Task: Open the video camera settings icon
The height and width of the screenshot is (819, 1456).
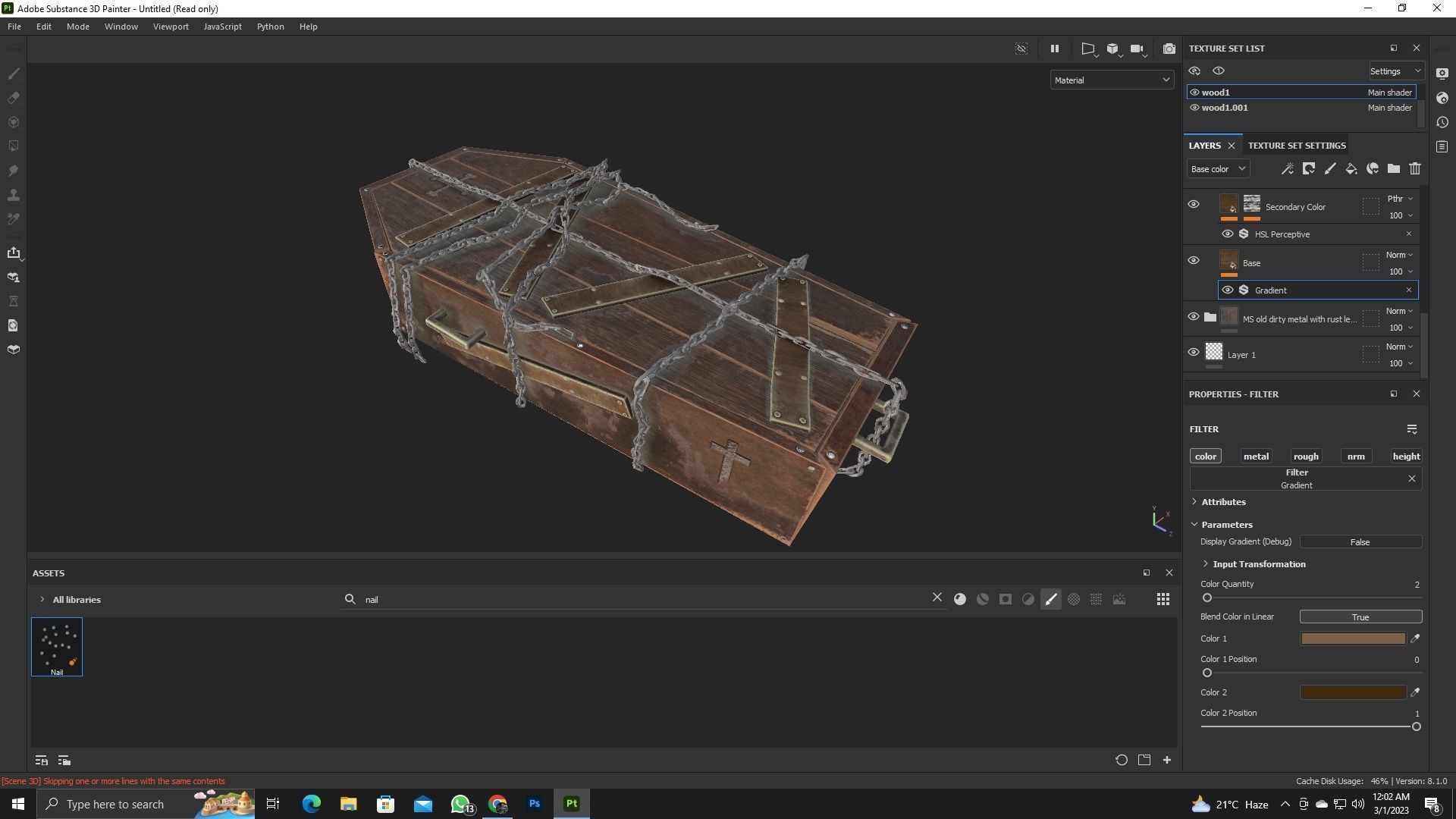Action: (1137, 49)
